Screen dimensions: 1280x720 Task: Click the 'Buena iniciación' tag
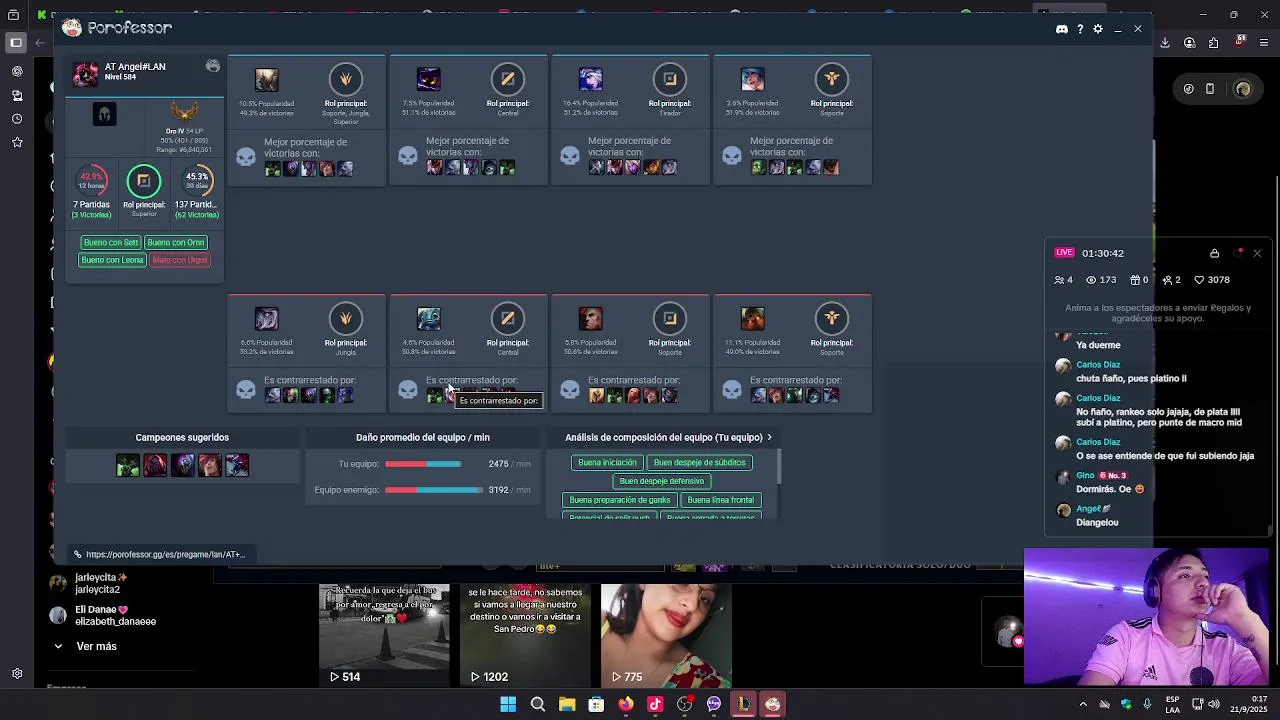pyautogui.click(x=607, y=463)
